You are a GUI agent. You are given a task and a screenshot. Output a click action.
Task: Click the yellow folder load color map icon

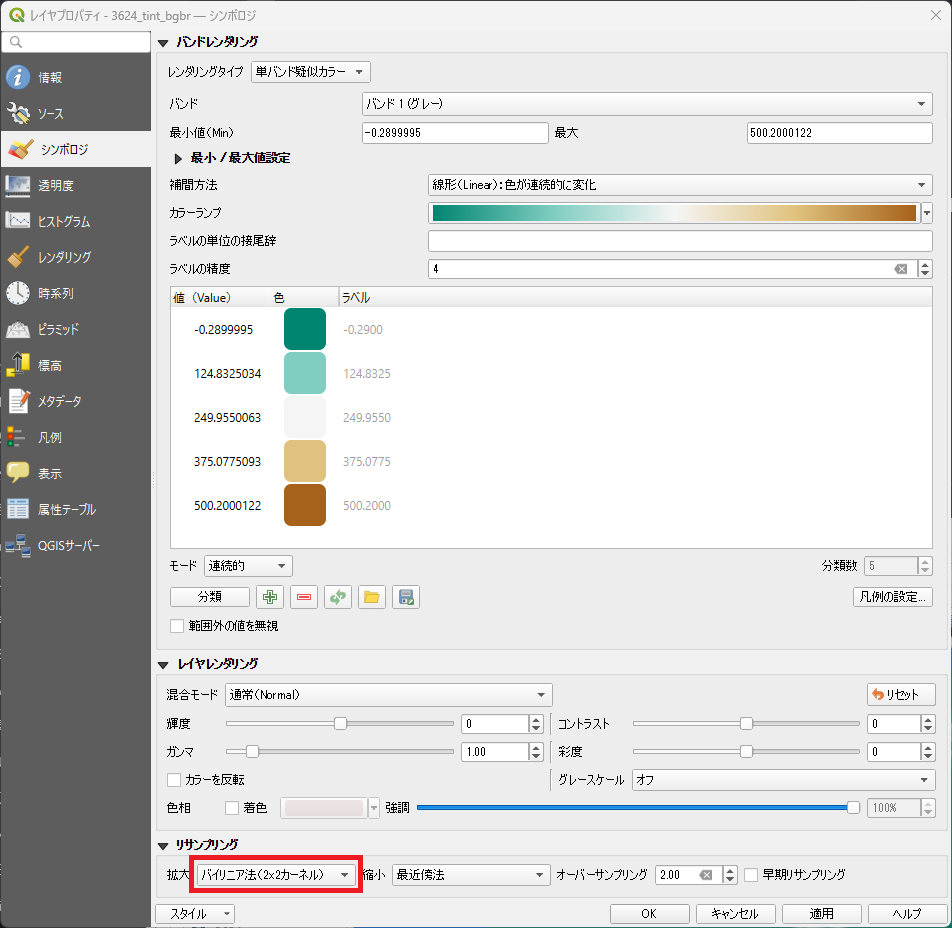pyautogui.click(x=372, y=597)
